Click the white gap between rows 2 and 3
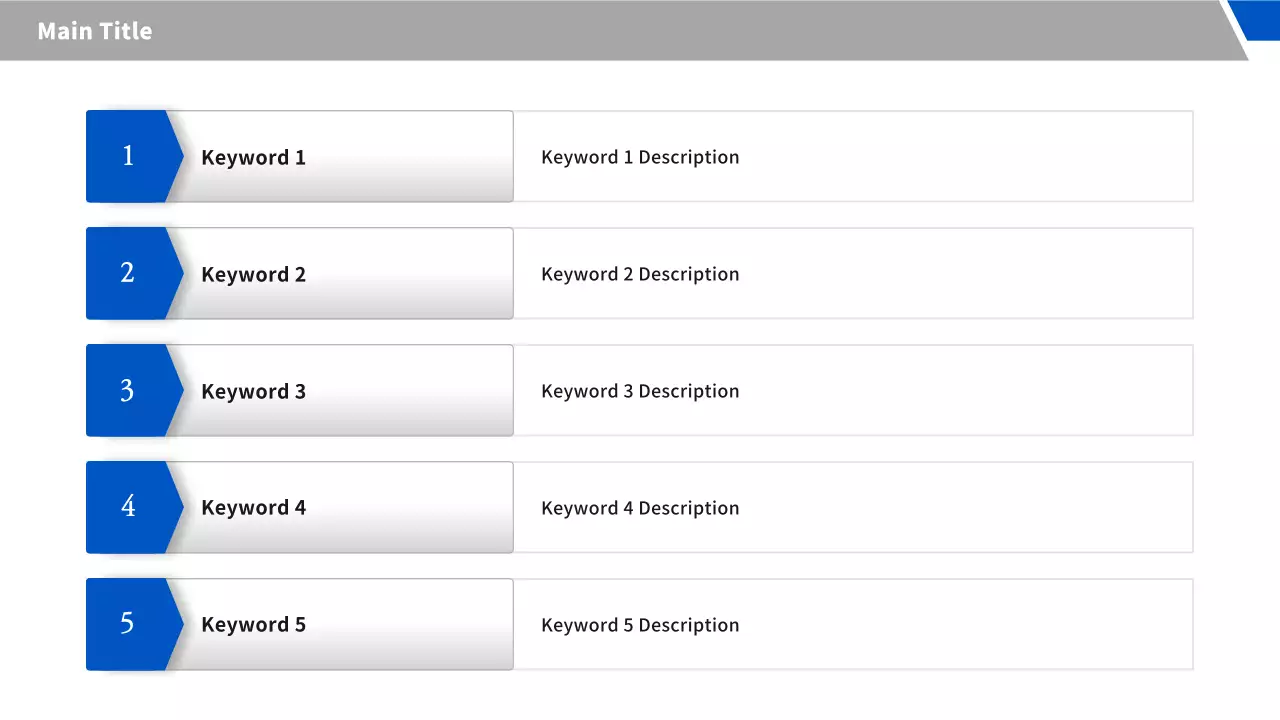 click(x=640, y=332)
